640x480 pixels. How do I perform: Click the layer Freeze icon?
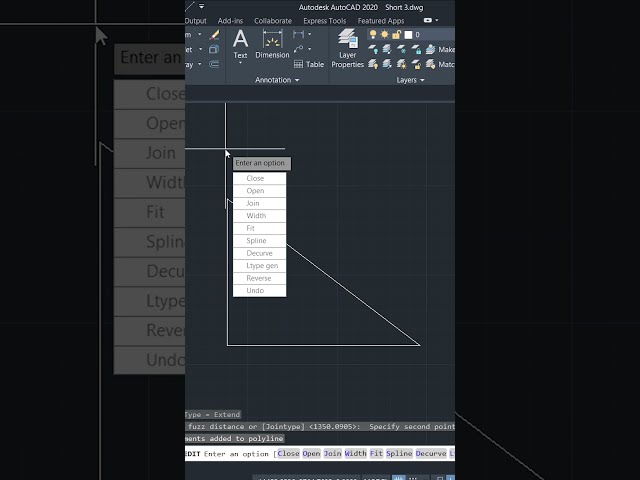(x=402, y=49)
